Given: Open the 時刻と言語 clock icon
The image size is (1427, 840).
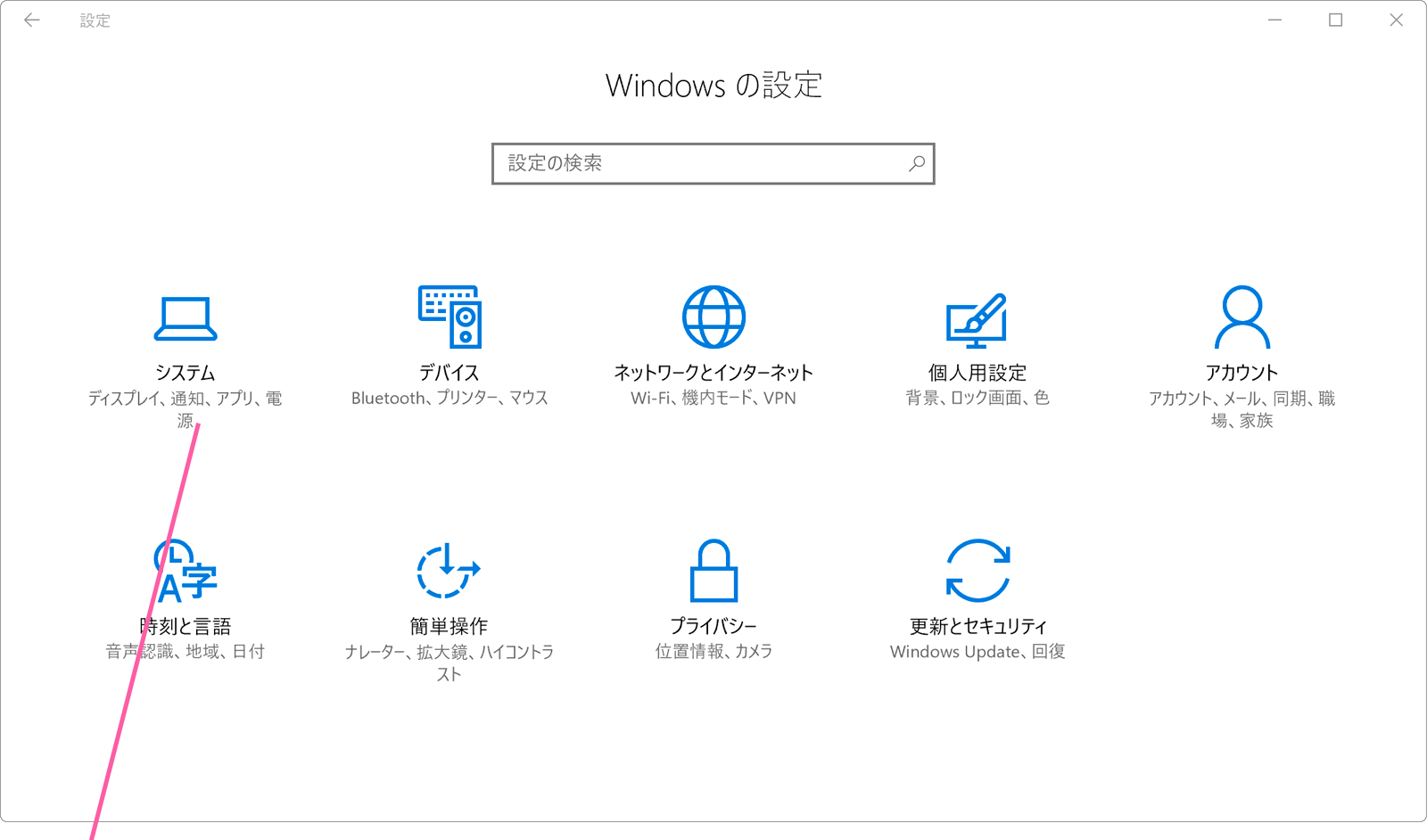Looking at the screenshot, I should coord(186,571).
